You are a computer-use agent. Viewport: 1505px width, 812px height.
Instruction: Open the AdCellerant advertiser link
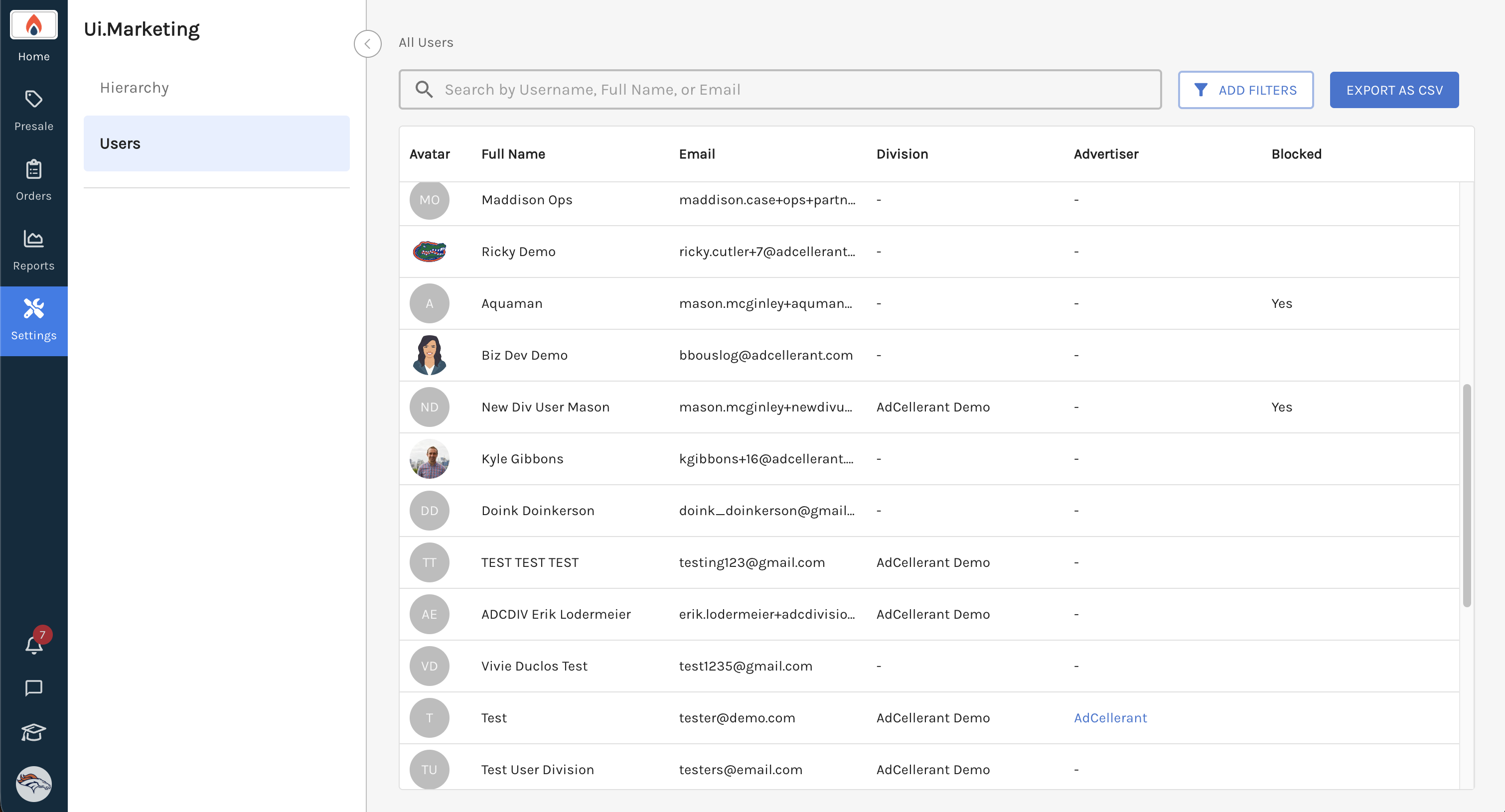pyautogui.click(x=1110, y=718)
